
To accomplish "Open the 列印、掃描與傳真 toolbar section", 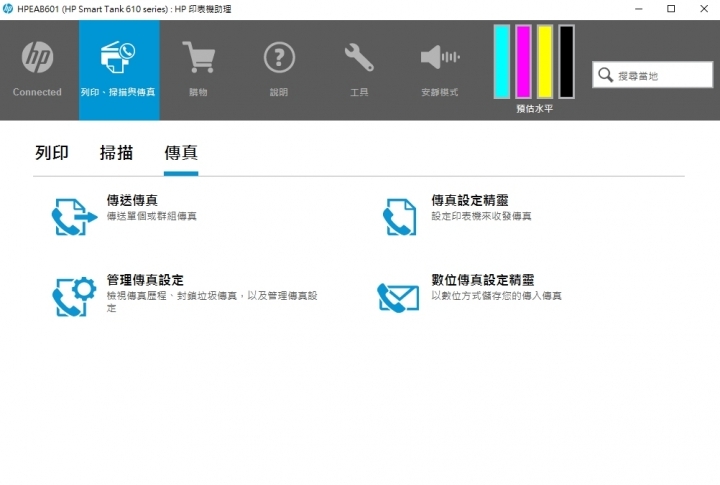I will [x=118, y=60].
